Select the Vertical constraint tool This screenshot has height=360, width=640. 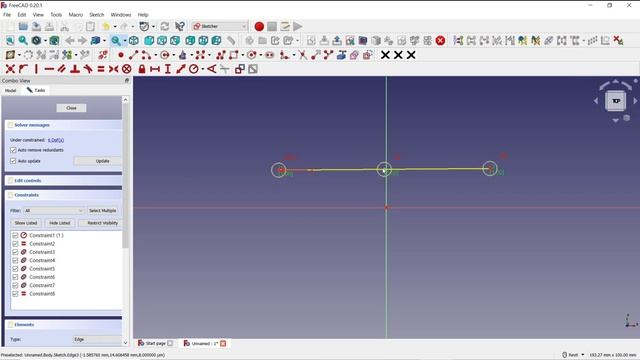(x=36, y=69)
